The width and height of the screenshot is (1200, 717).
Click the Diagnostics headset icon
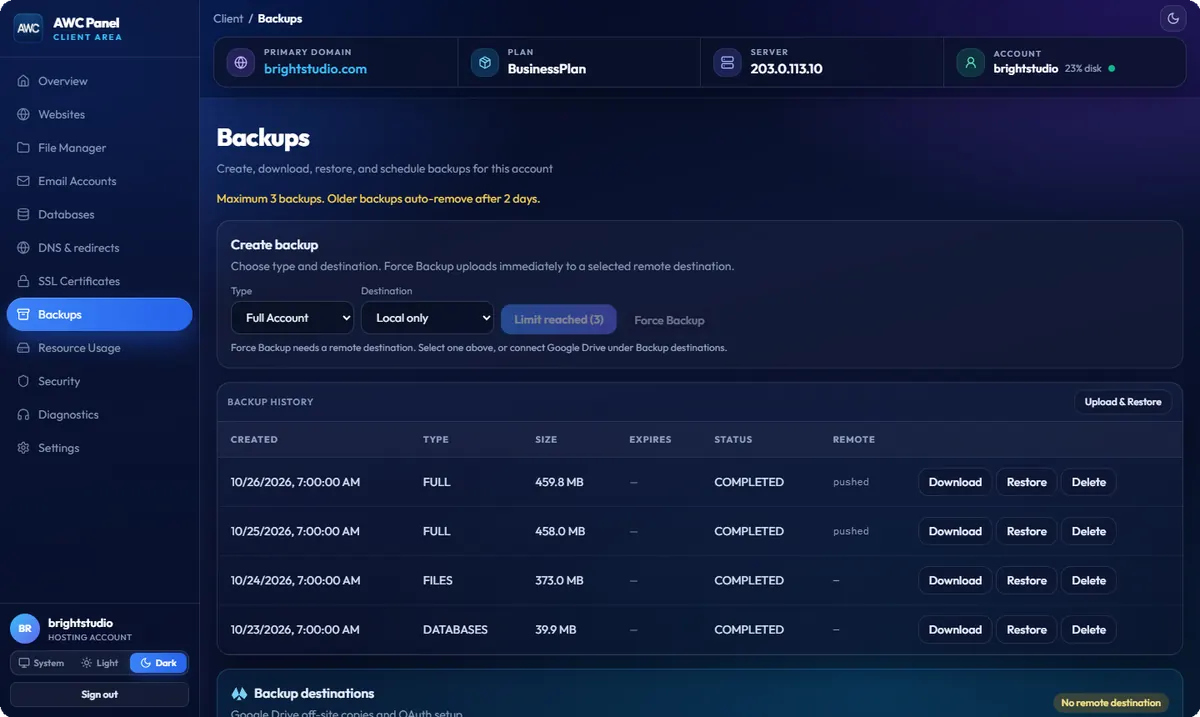(x=24, y=414)
